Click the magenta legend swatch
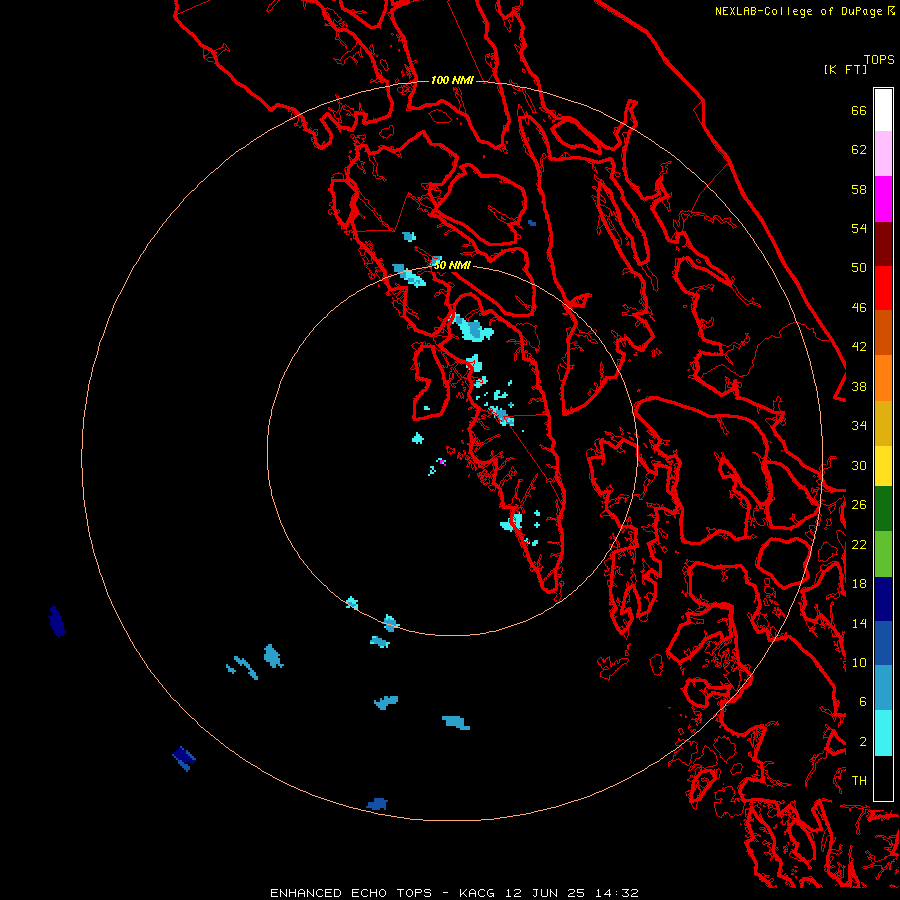900x900 pixels. click(883, 199)
